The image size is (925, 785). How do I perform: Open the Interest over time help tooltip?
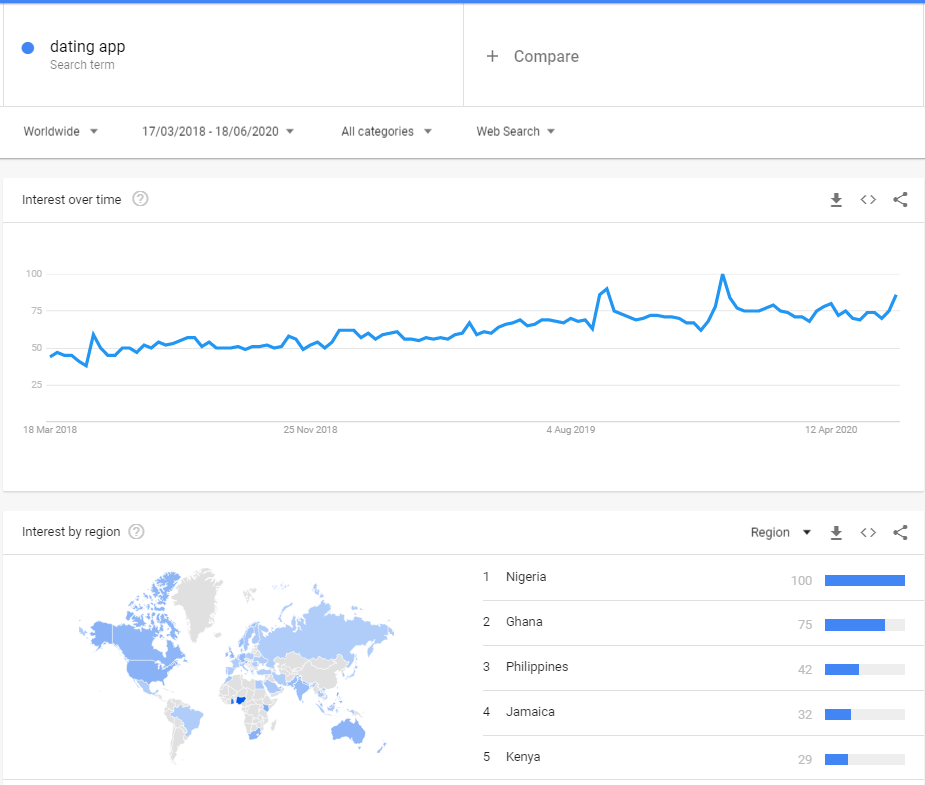(140, 199)
